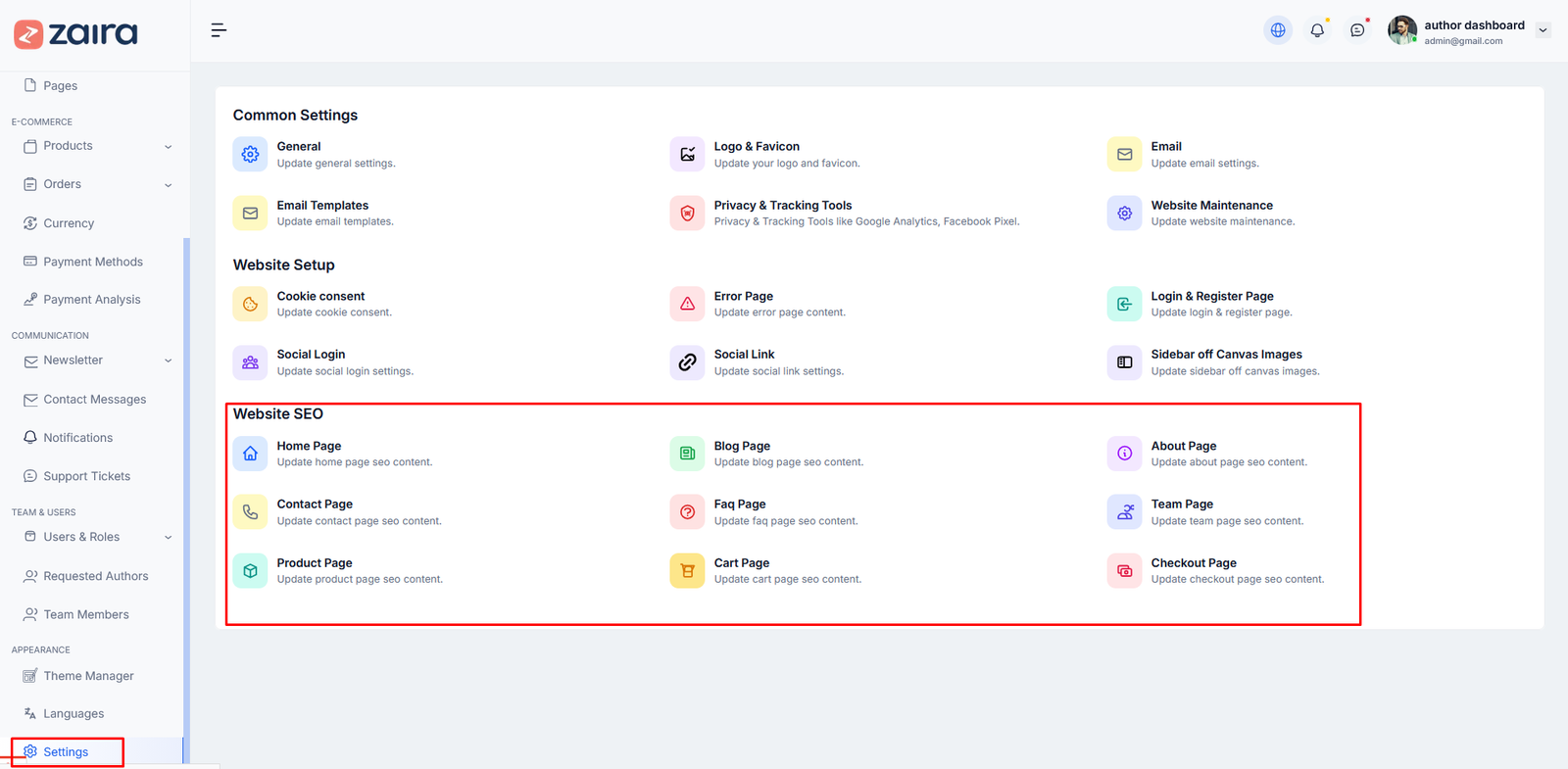Select Settings in the sidebar
This screenshot has height=769, width=1568.
(66, 752)
